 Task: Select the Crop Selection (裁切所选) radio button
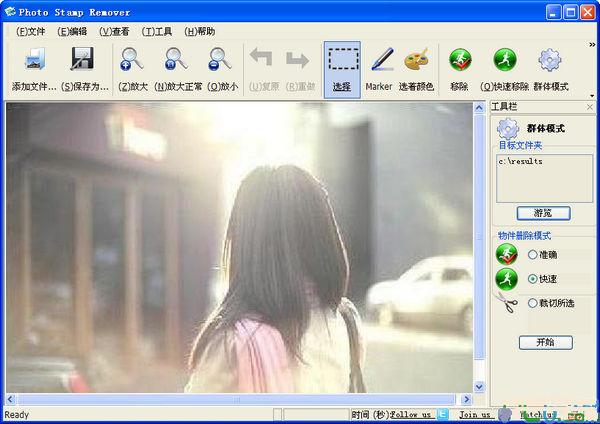click(532, 303)
